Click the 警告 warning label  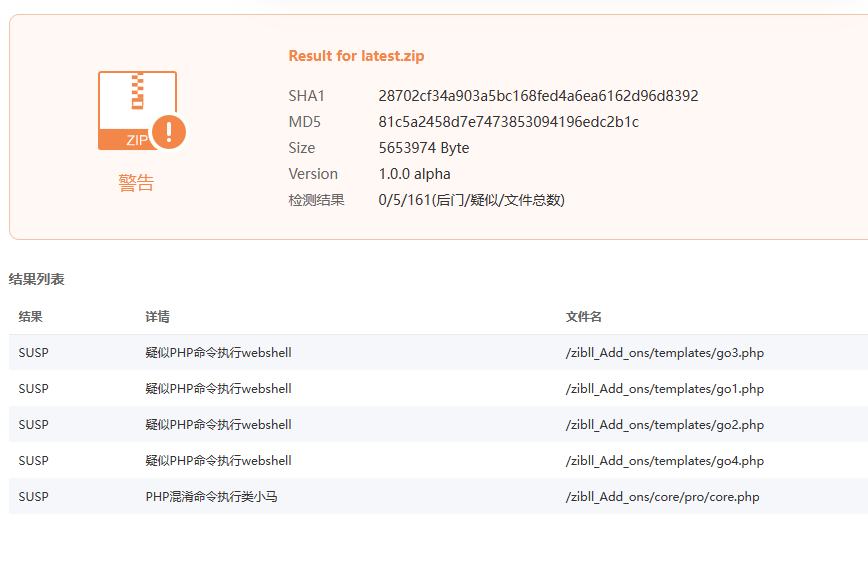click(x=136, y=183)
